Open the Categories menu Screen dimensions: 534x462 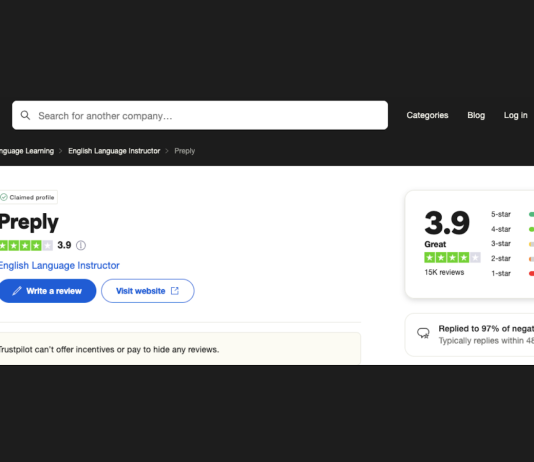coord(427,115)
